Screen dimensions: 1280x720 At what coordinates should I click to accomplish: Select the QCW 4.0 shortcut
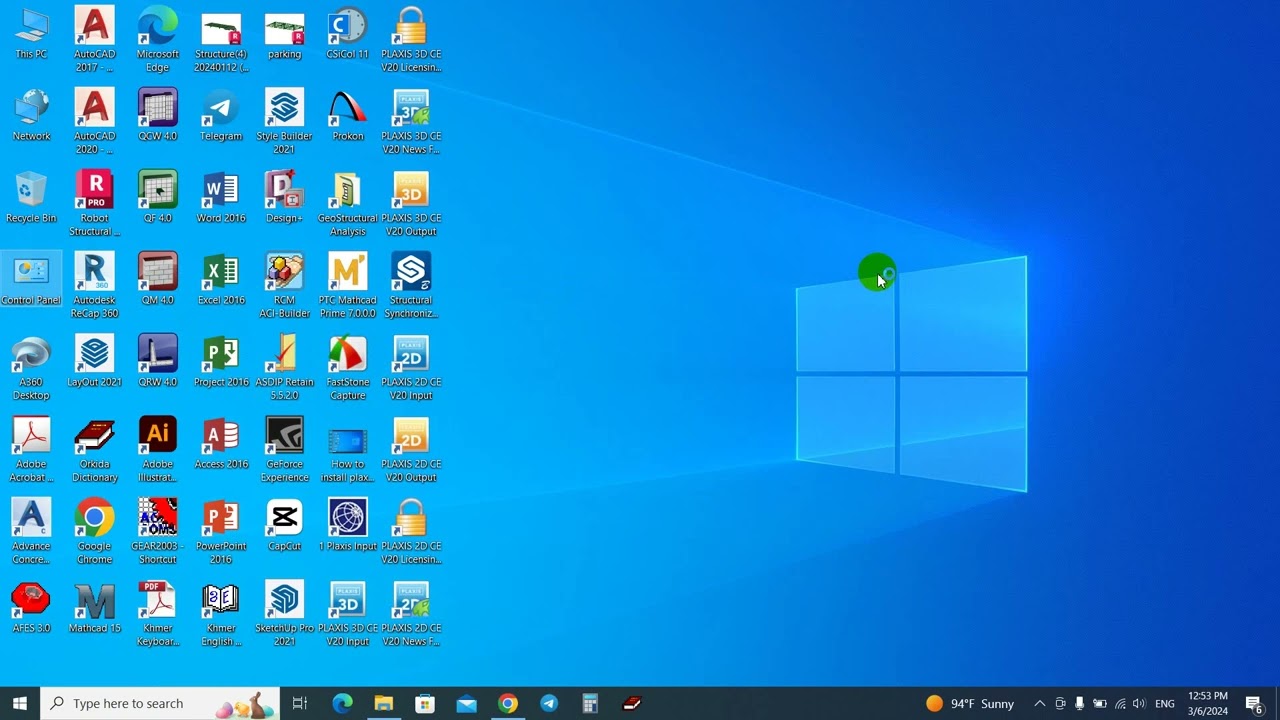157,116
